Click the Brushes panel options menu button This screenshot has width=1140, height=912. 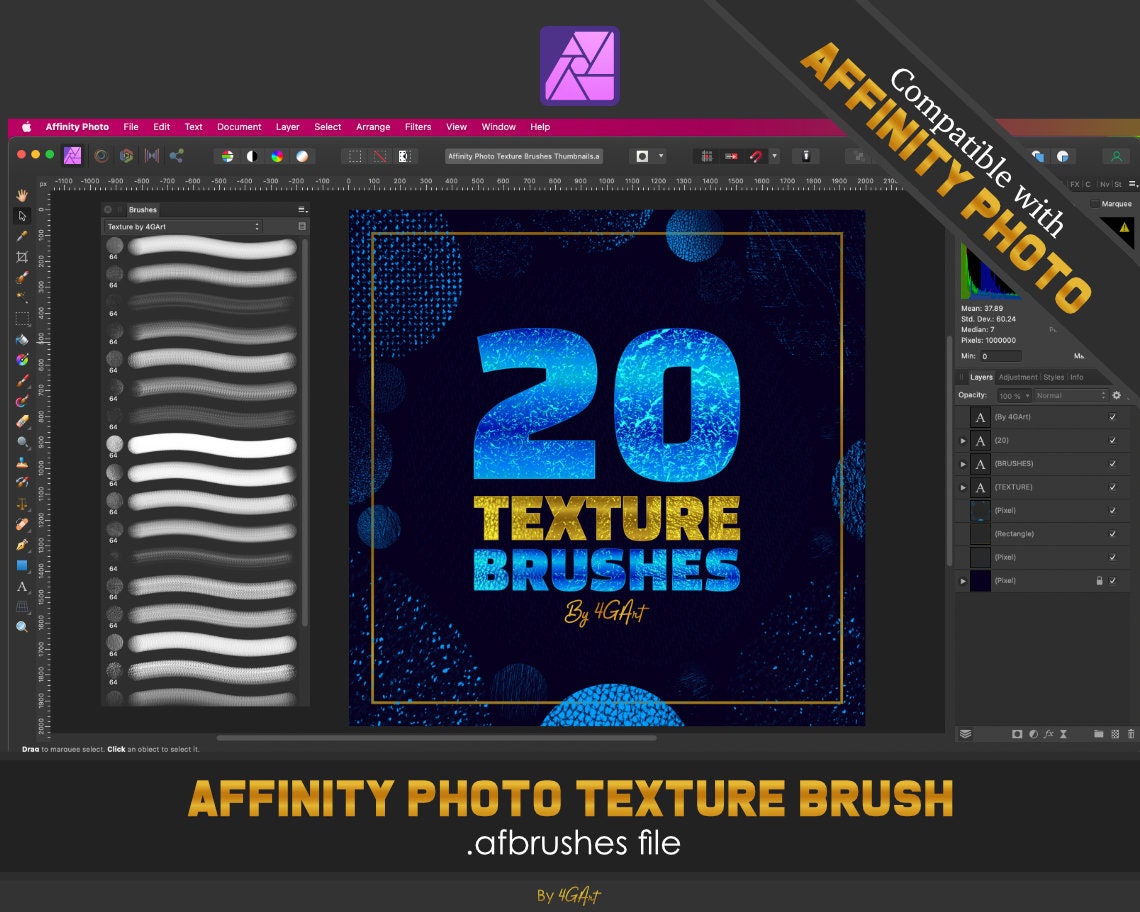tap(303, 209)
